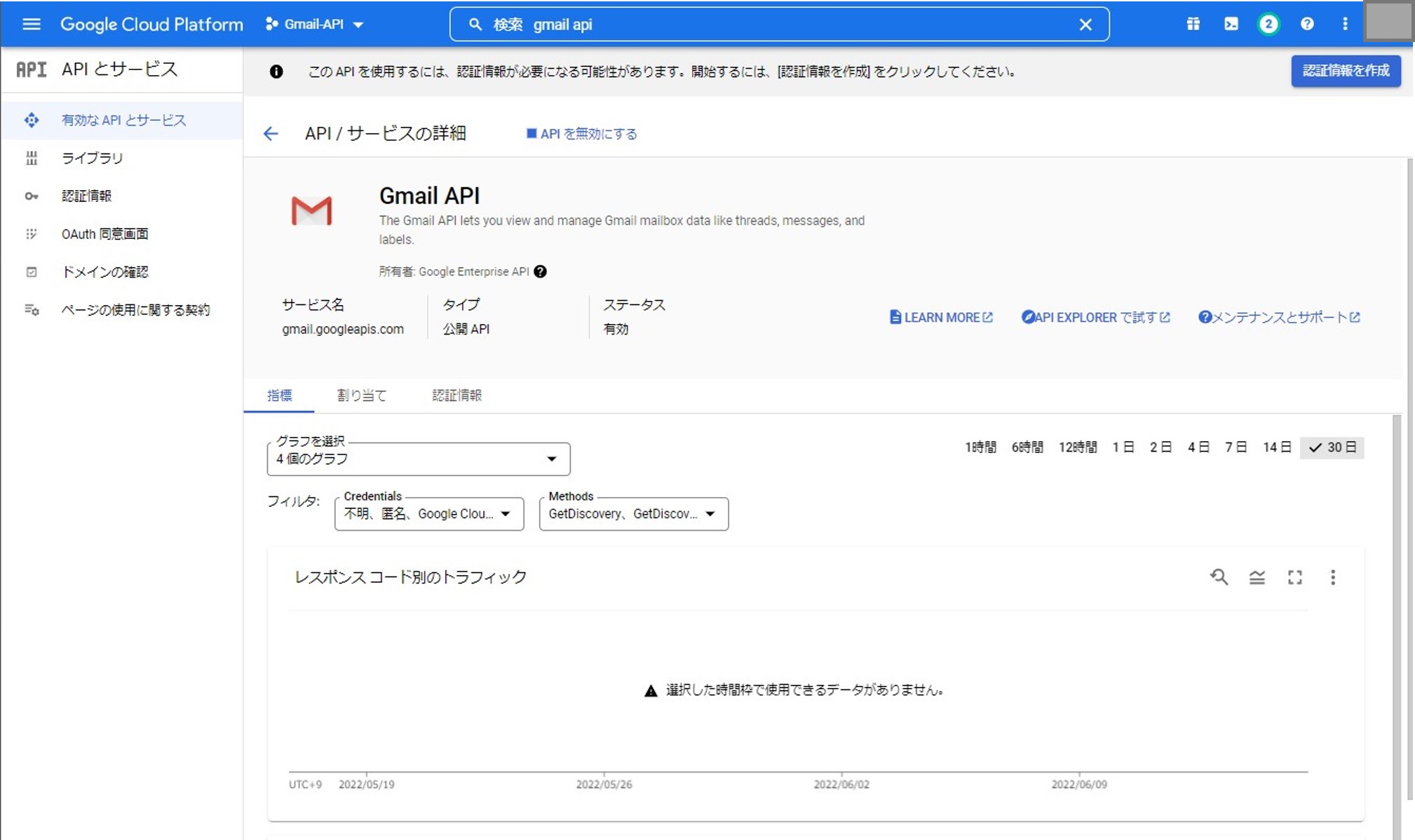
Task: Click the 認証情報を作成 button
Action: tap(1346, 71)
